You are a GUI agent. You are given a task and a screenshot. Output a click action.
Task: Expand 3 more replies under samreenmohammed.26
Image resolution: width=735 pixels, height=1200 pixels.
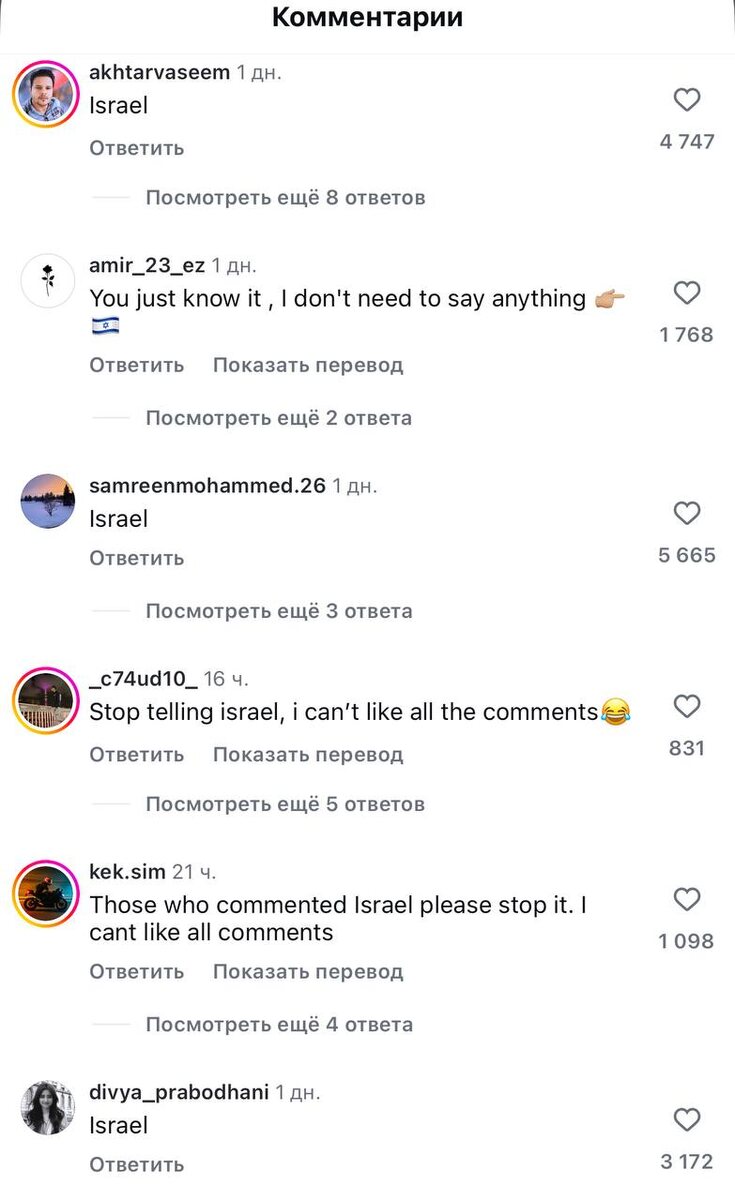[x=278, y=611]
